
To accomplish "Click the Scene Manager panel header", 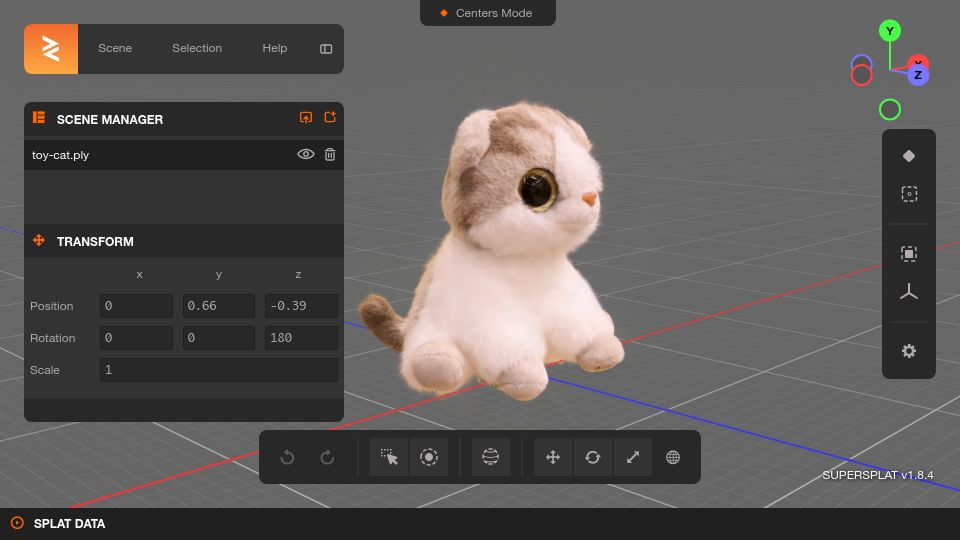I will [x=184, y=119].
